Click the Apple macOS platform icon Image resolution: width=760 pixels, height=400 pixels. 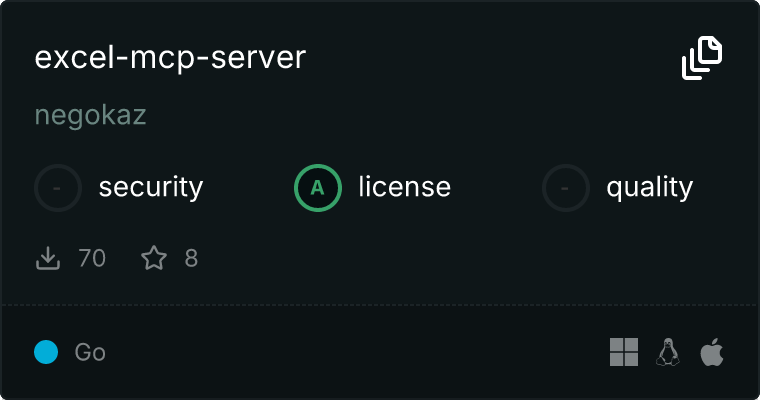712,352
